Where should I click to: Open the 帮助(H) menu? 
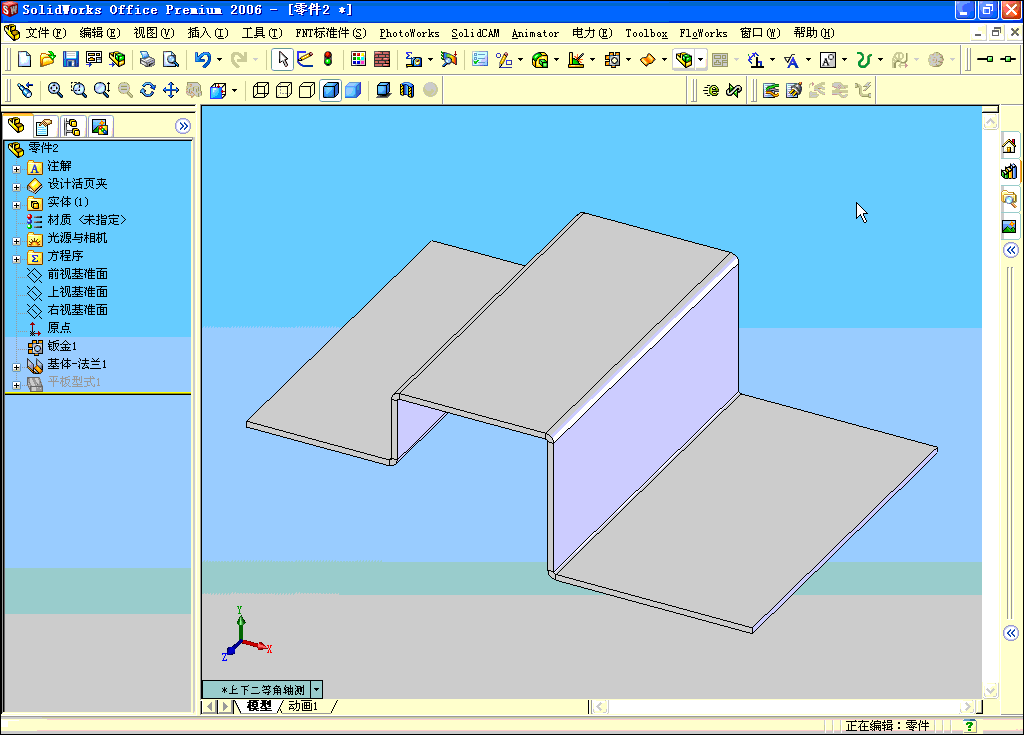[814, 33]
